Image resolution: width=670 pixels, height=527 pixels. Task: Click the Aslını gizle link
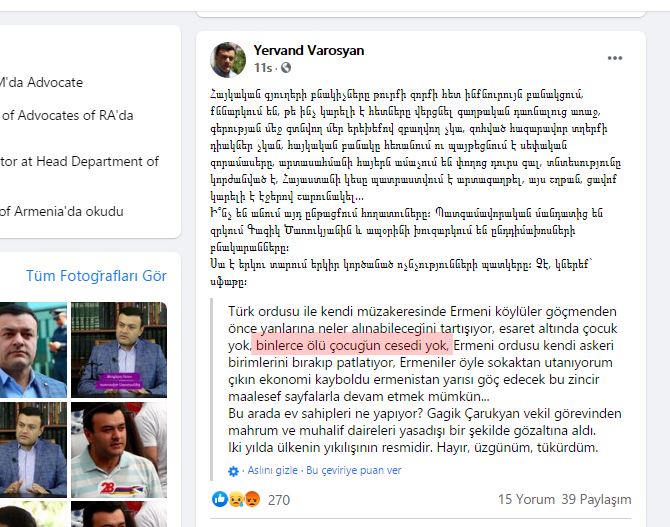pos(273,470)
